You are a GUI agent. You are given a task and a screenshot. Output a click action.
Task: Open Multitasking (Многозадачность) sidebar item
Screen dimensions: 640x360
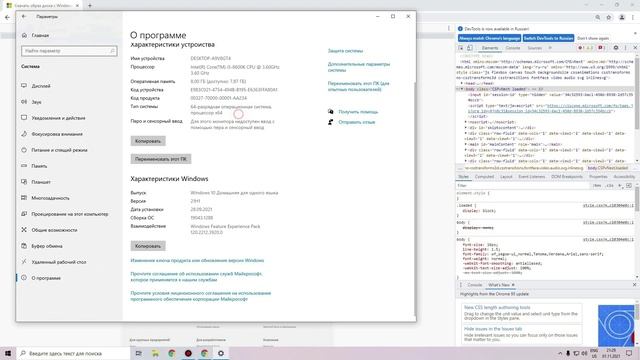(50, 198)
